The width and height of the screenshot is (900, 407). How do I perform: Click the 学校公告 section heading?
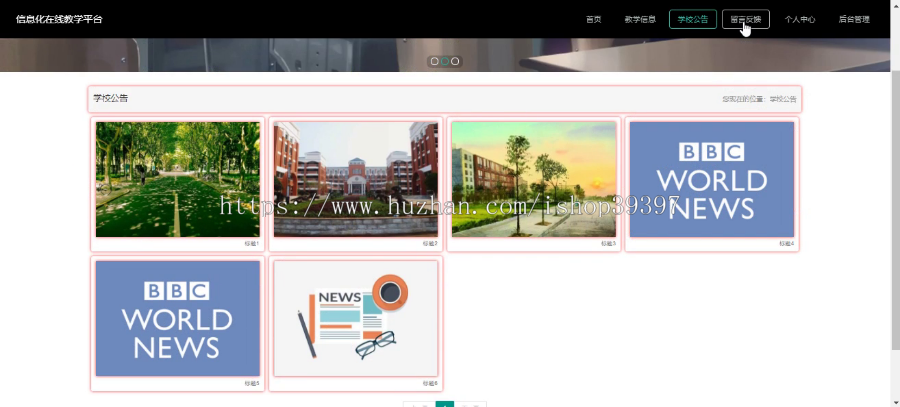point(111,99)
